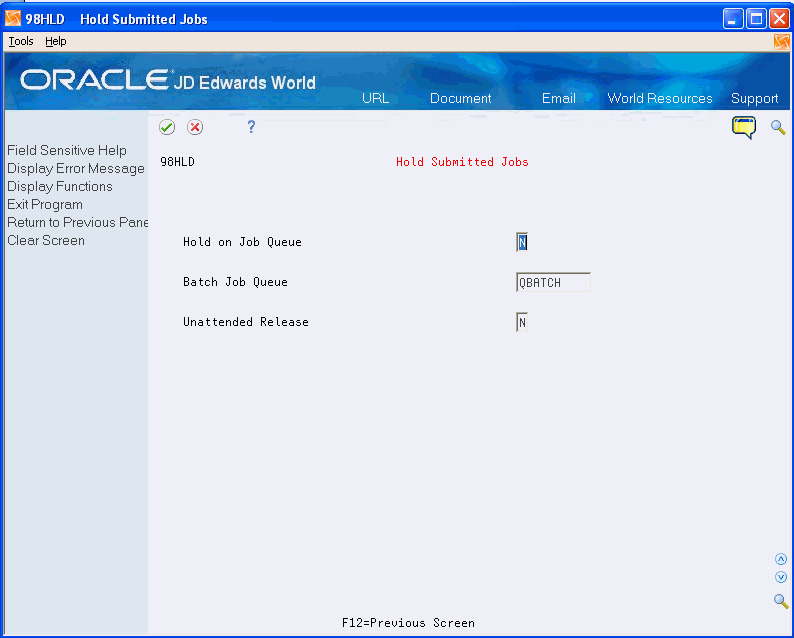The image size is (794, 638).
Task: Open help with the blue question mark icon
Action: coord(251,127)
